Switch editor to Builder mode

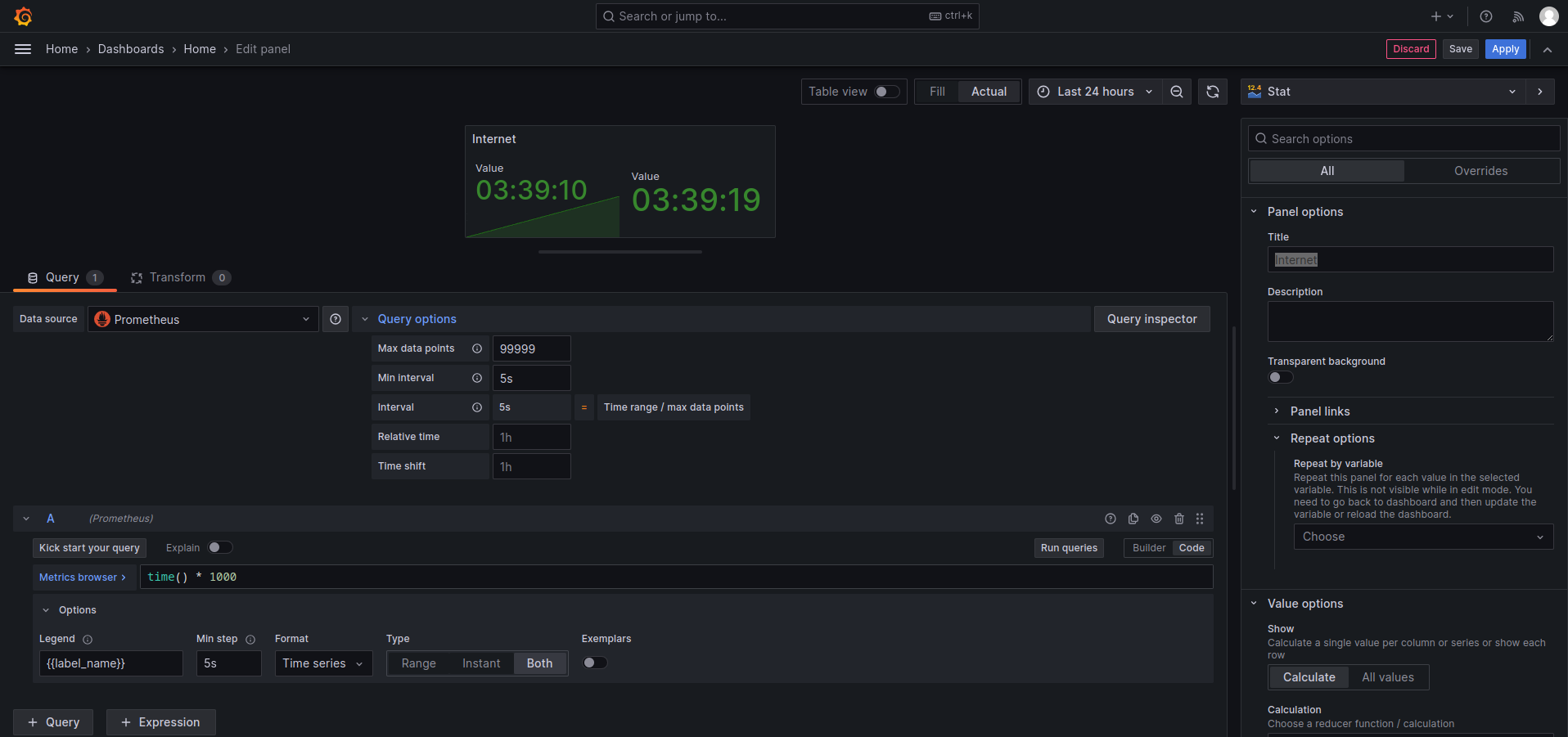coord(1149,548)
